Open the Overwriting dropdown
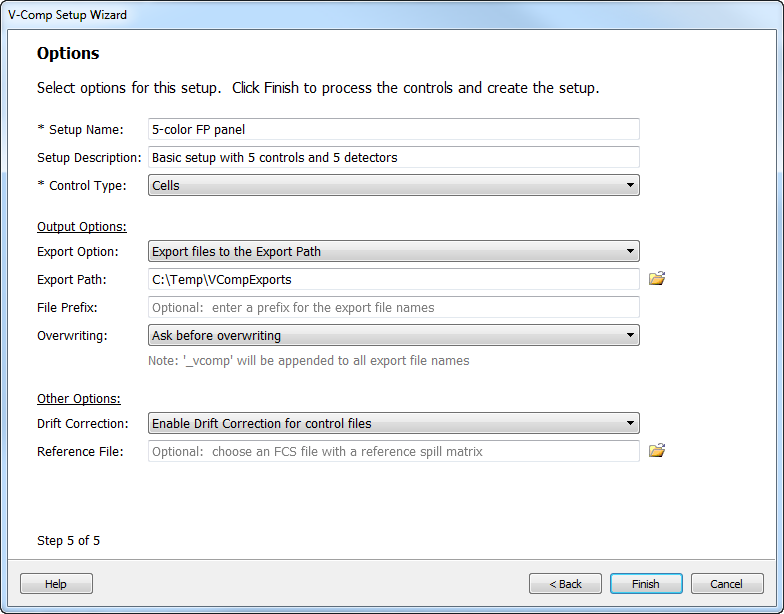The image size is (784, 614). coord(394,335)
